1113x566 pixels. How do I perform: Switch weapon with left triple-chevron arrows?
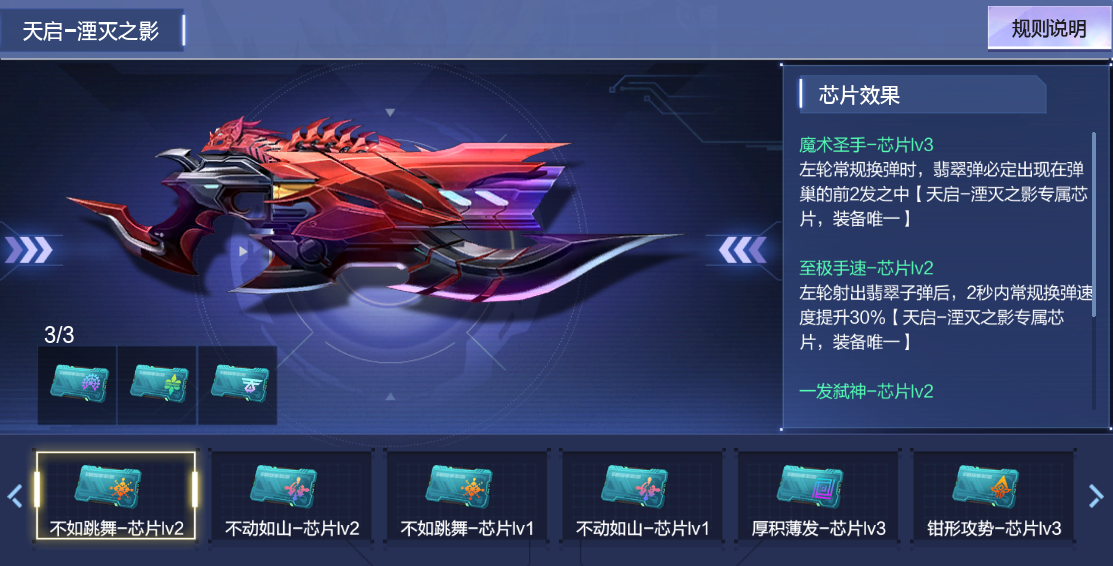tap(29, 250)
